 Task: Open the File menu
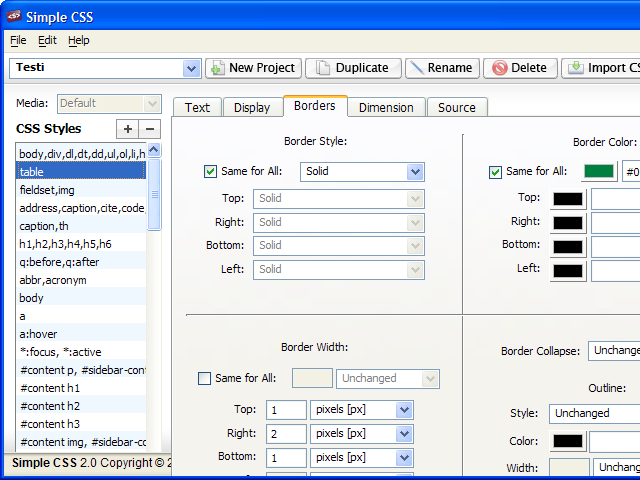pos(18,40)
